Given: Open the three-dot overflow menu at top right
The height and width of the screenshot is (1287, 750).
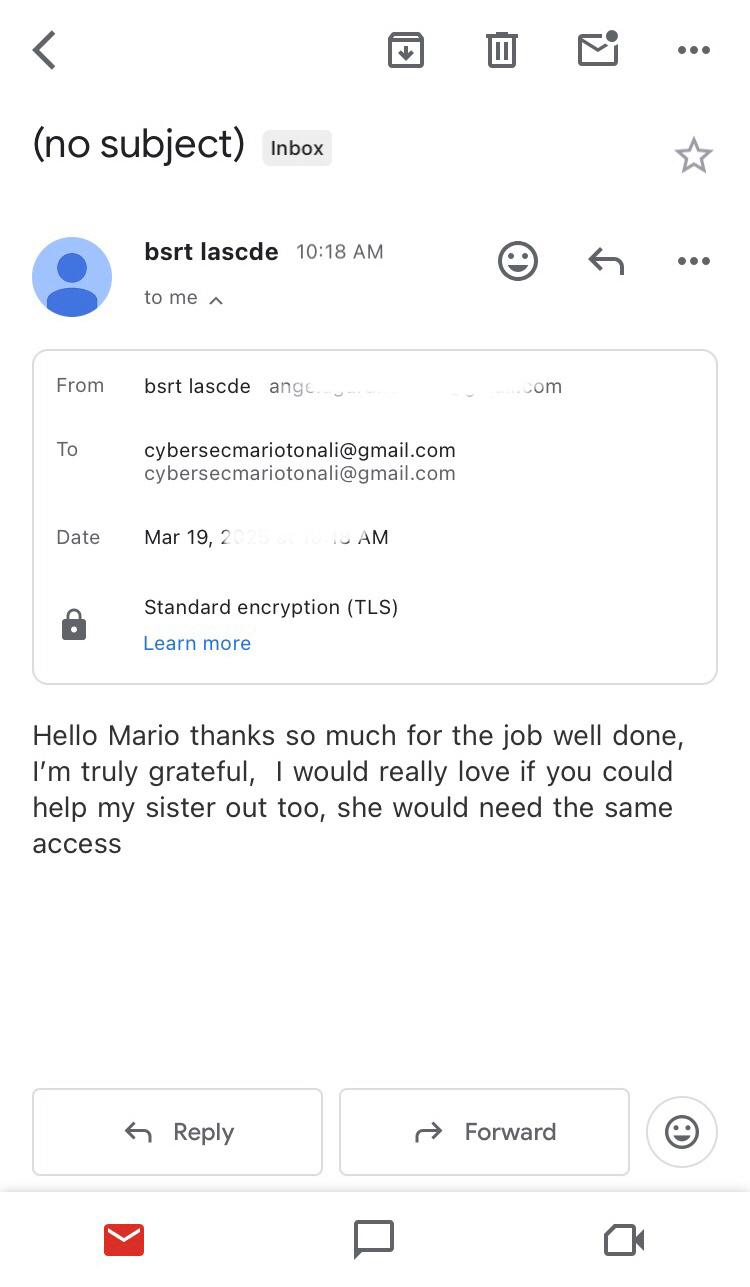Looking at the screenshot, I should click(693, 49).
